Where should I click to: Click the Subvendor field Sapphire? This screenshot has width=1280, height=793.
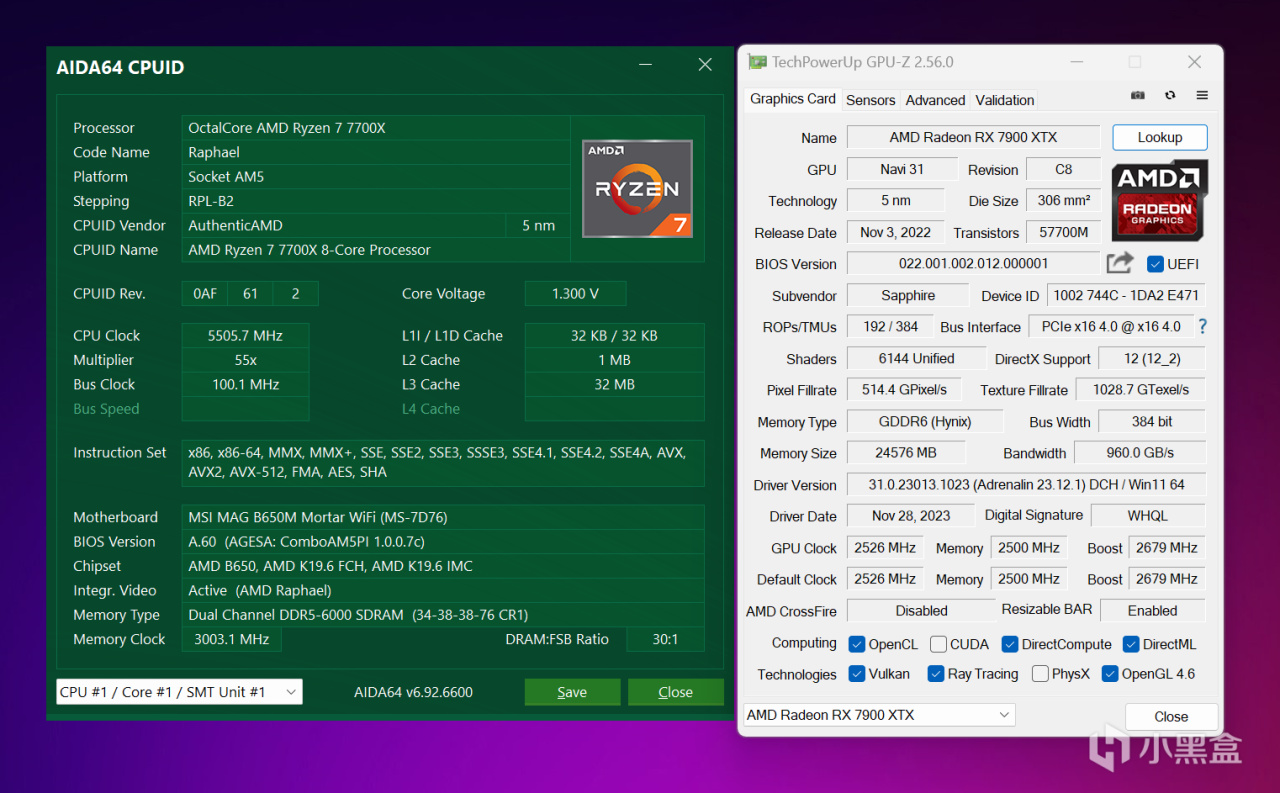click(x=908, y=295)
